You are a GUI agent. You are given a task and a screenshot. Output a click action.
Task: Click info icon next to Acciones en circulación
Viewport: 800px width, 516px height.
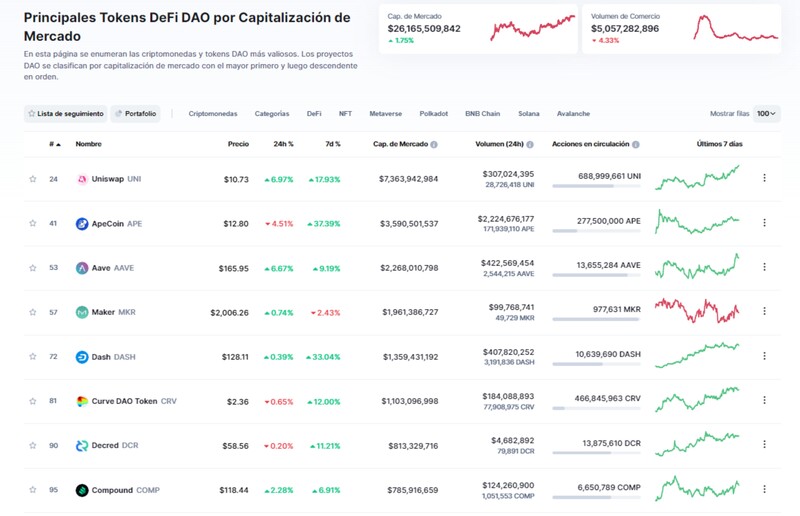[x=636, y=144]
